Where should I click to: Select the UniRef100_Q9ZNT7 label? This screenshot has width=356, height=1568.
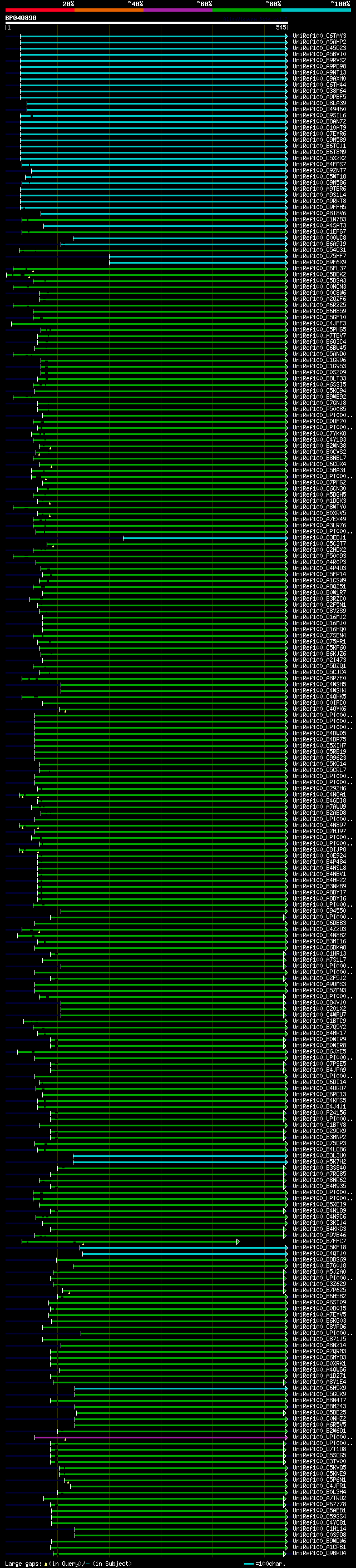[x=319, y=170]
